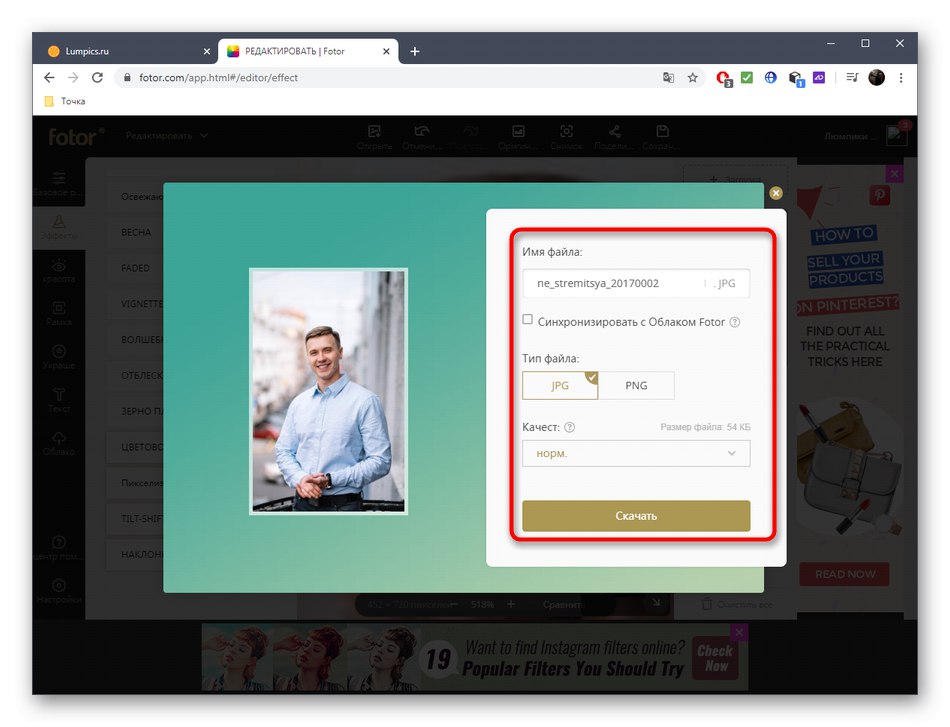Open the Chrome three-dot menu
The image size is (950, 727).
(x=901, y=78)
